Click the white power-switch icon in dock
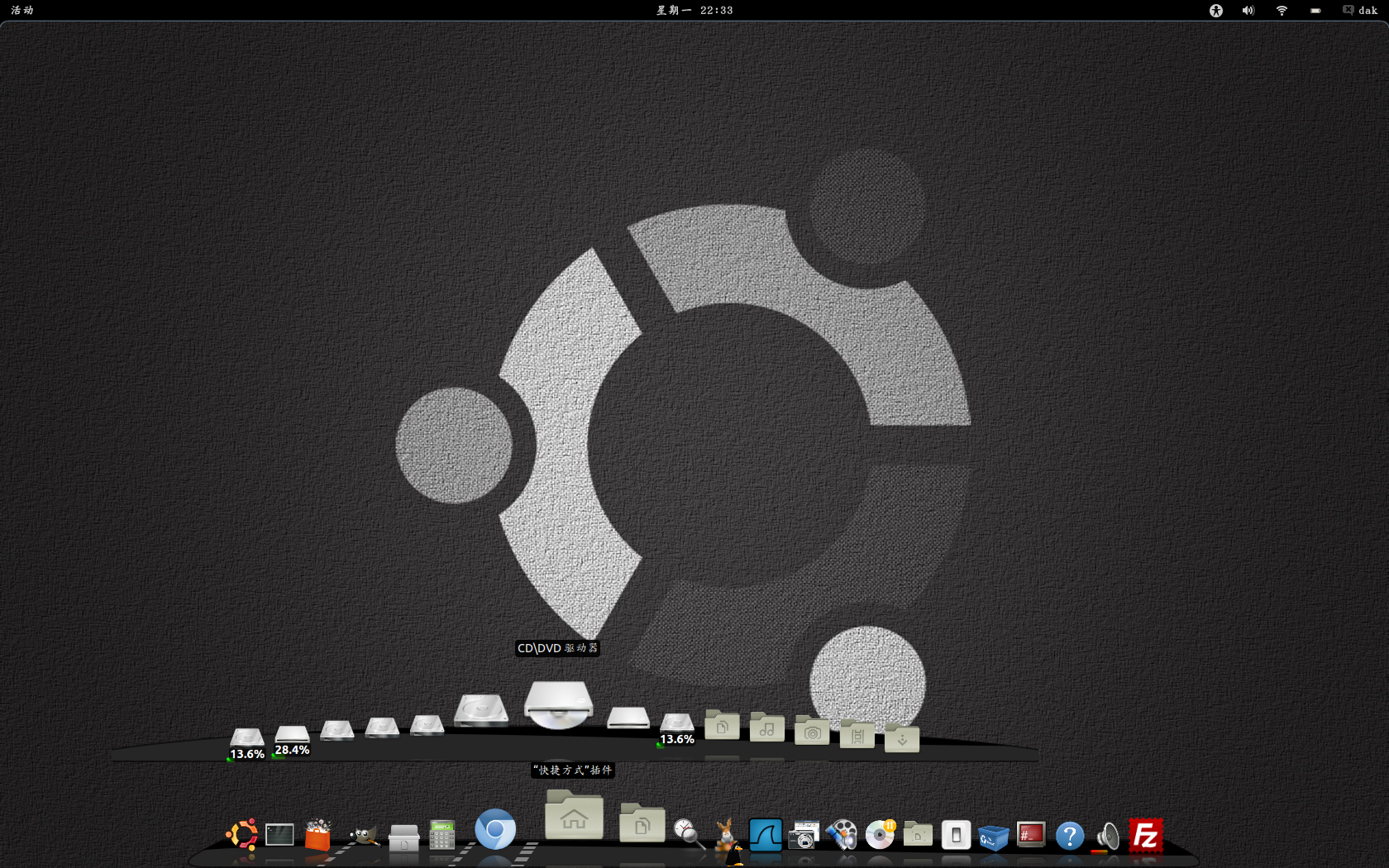Image resolution: width=1389 pixels, height=868 pixels. pyautogui.click(x=956, y=835)
